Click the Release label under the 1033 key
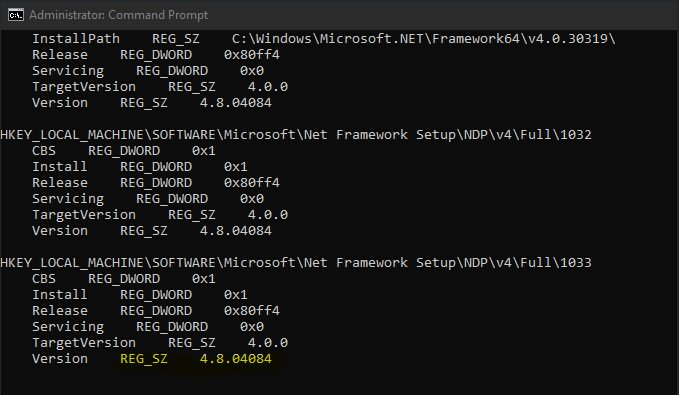The image size is (679, 395). (x=60, y=311)
